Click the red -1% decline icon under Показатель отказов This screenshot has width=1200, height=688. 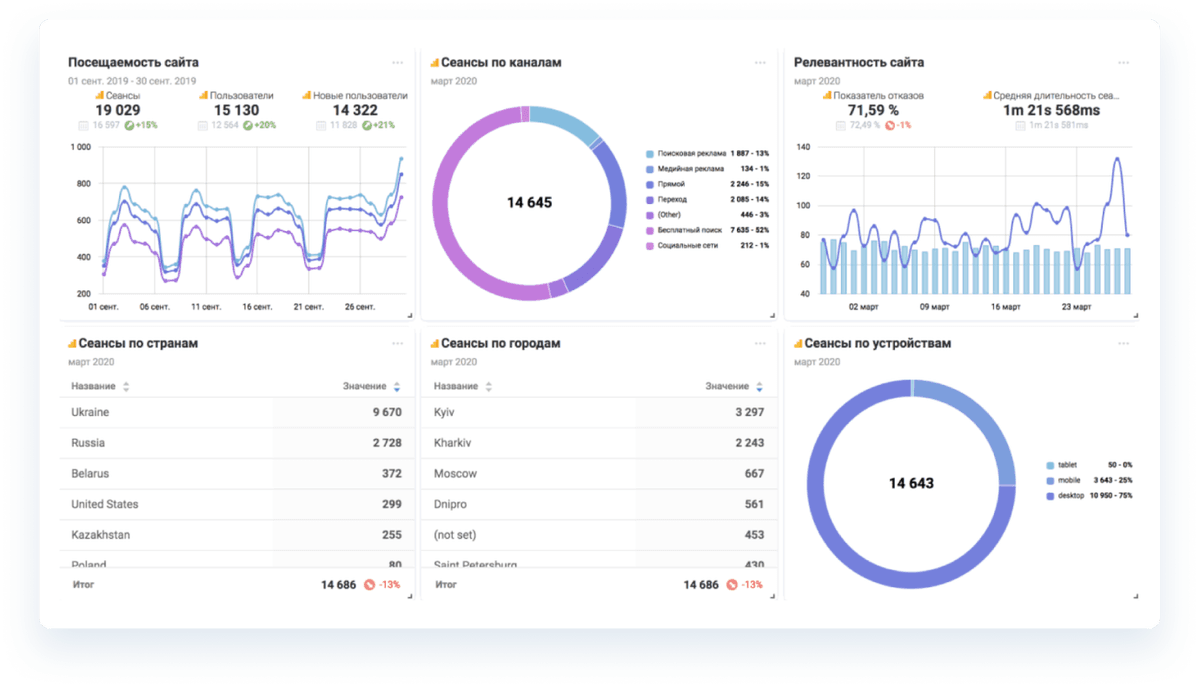tap(889, 125)
